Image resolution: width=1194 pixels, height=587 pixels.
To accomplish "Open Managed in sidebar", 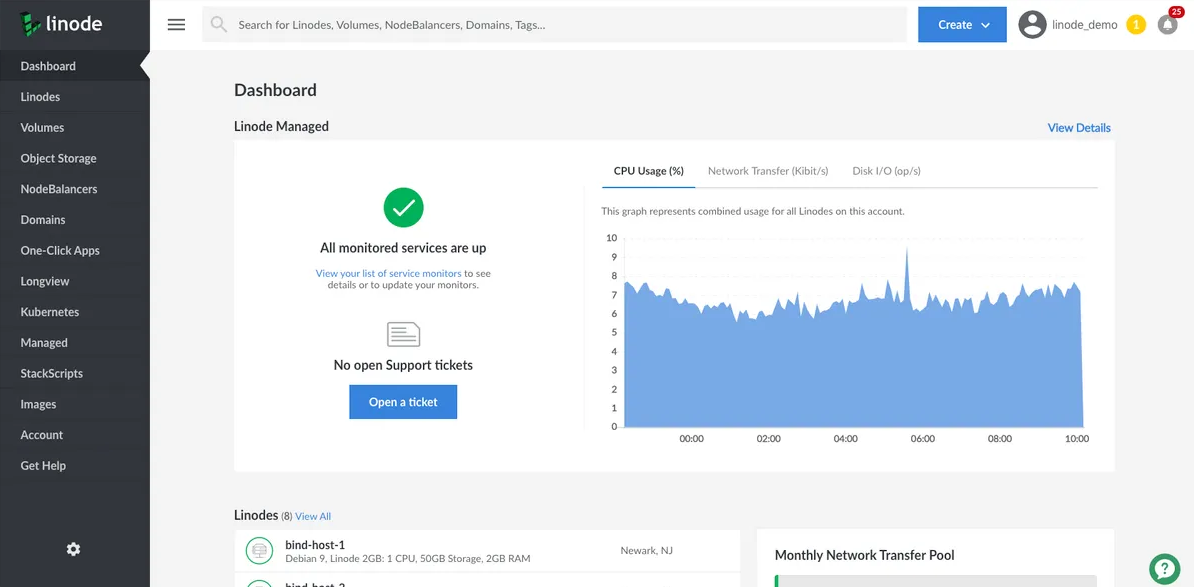I will pos(75,343).
